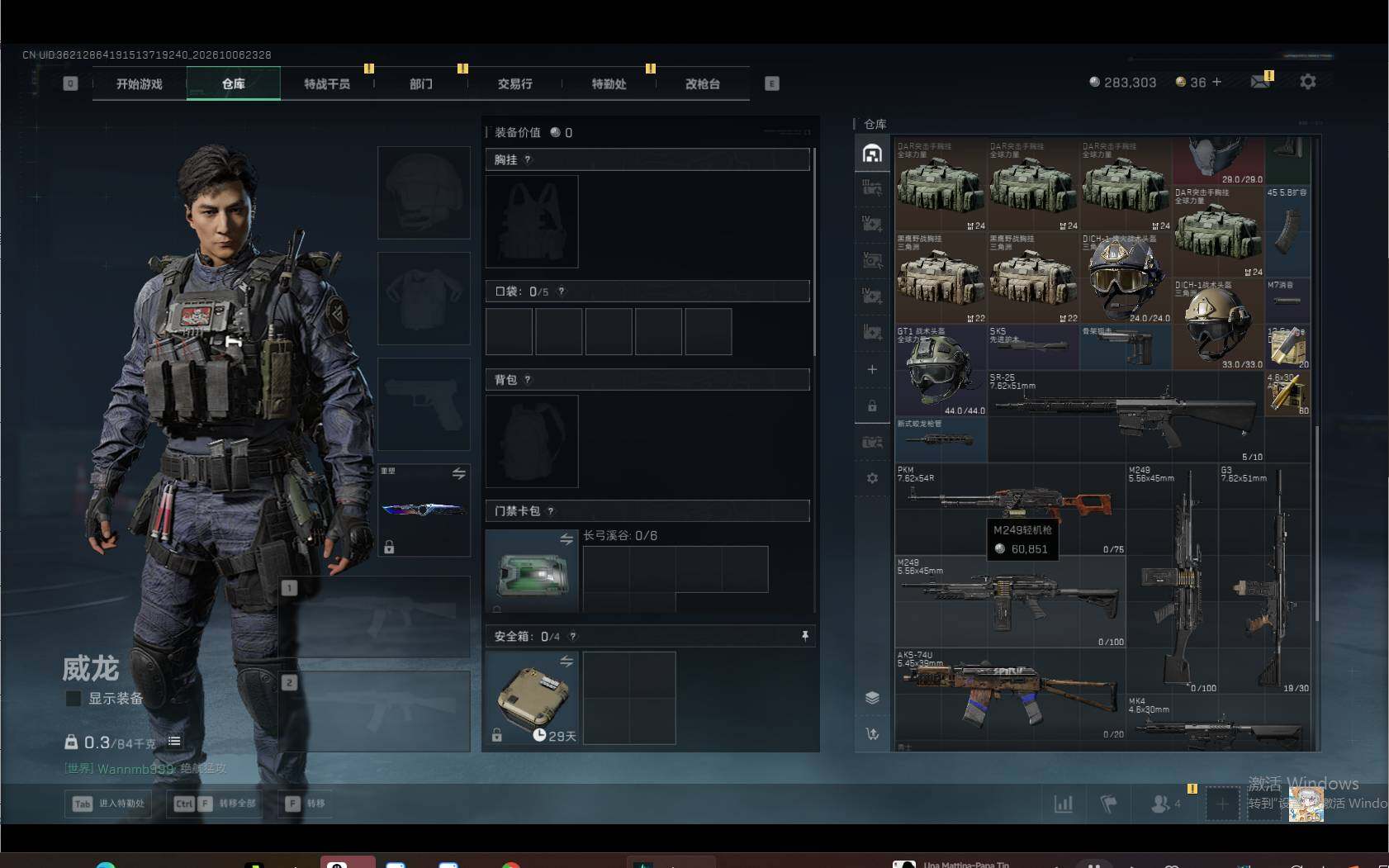Click the 转移全部 button

tap(215, 804)
